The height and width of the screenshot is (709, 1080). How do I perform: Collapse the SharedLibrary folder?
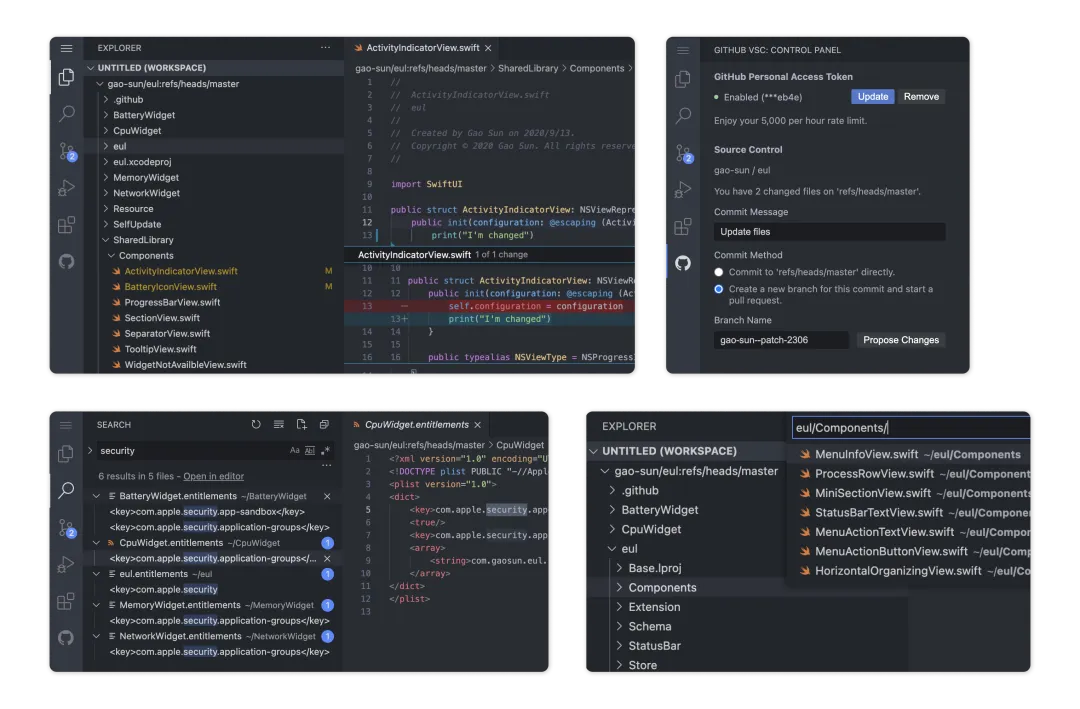click(x=106, y=240)
